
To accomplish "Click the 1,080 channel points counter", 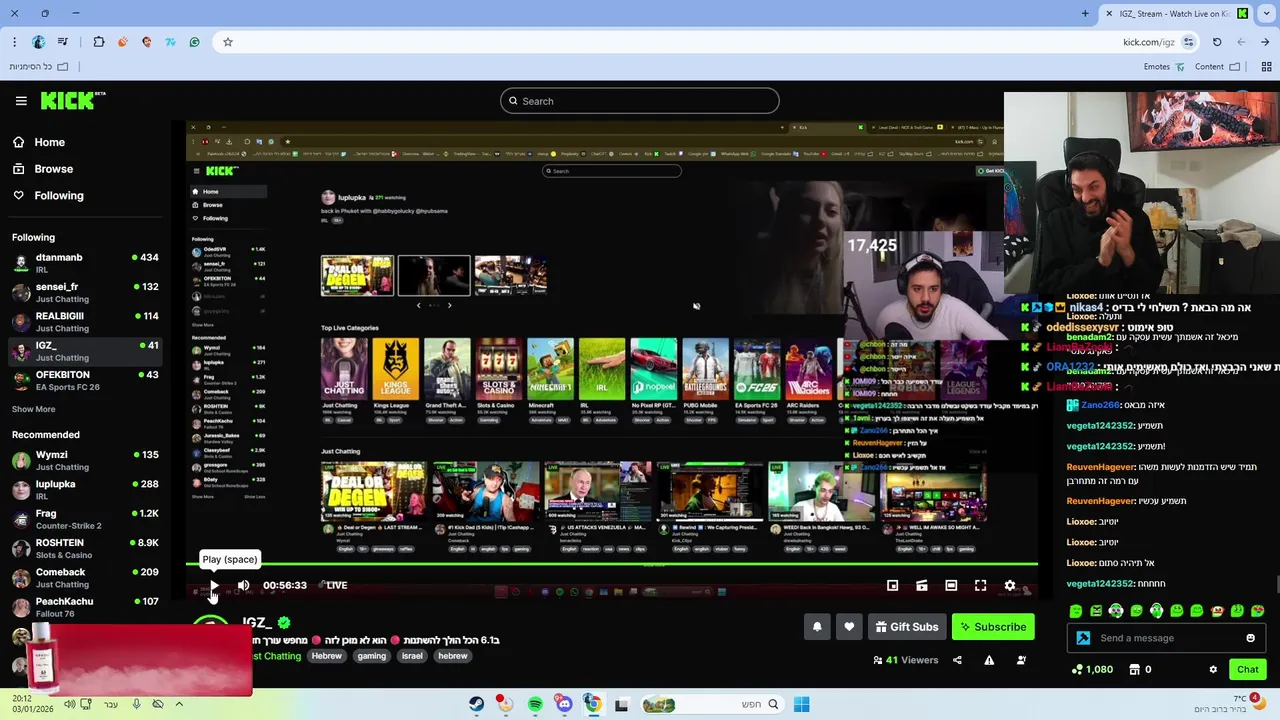I will (1092, 669).
